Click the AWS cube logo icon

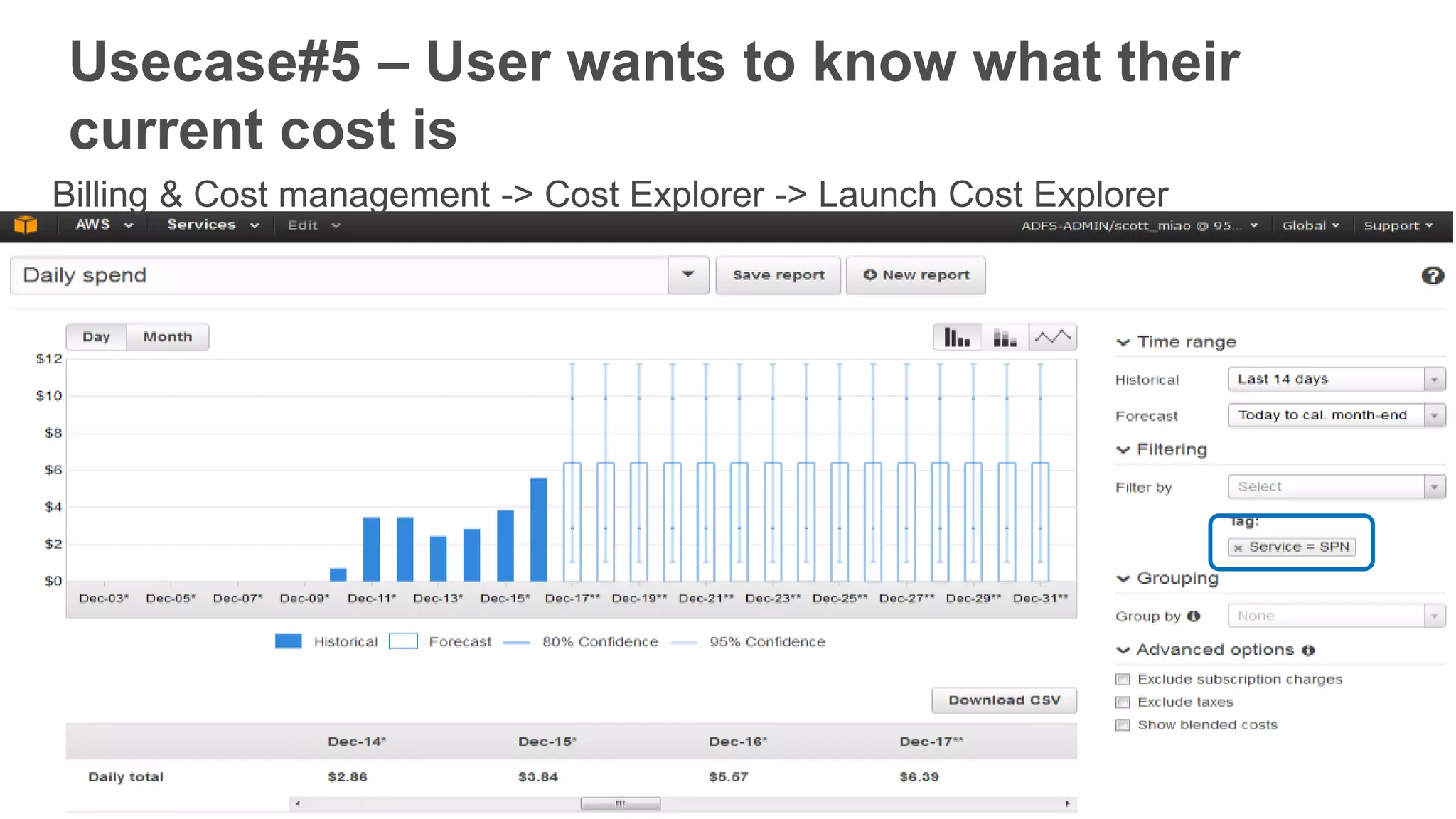(x=26, y=225)
